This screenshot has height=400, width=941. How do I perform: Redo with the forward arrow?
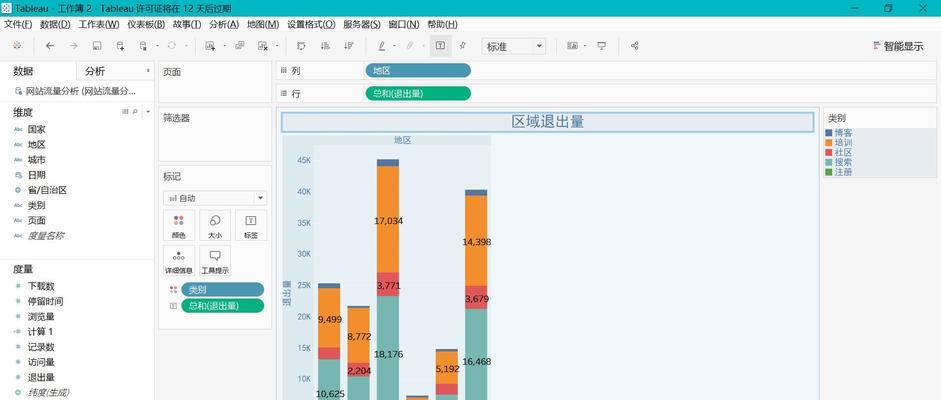tap(73, 46)
